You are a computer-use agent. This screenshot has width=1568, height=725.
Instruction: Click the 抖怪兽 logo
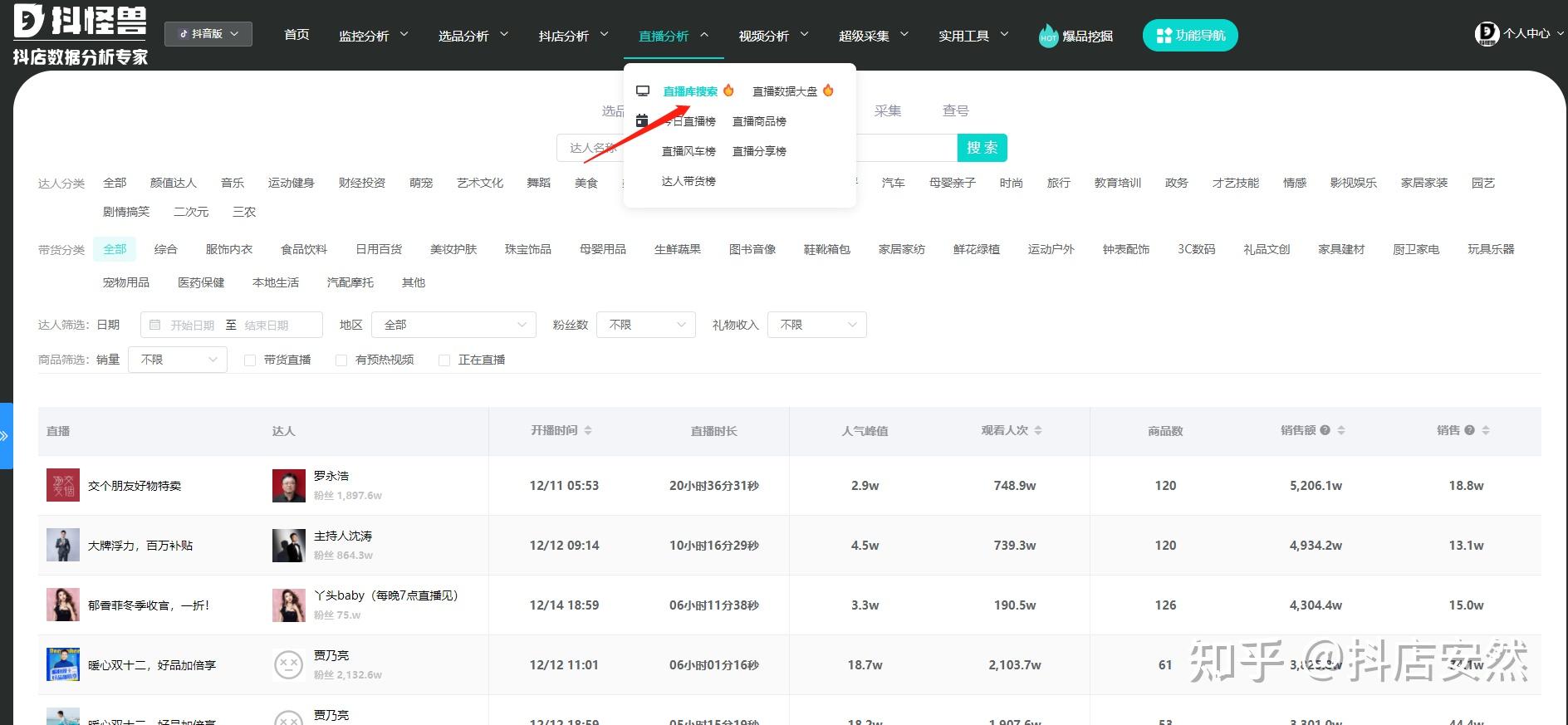point(80,35)
